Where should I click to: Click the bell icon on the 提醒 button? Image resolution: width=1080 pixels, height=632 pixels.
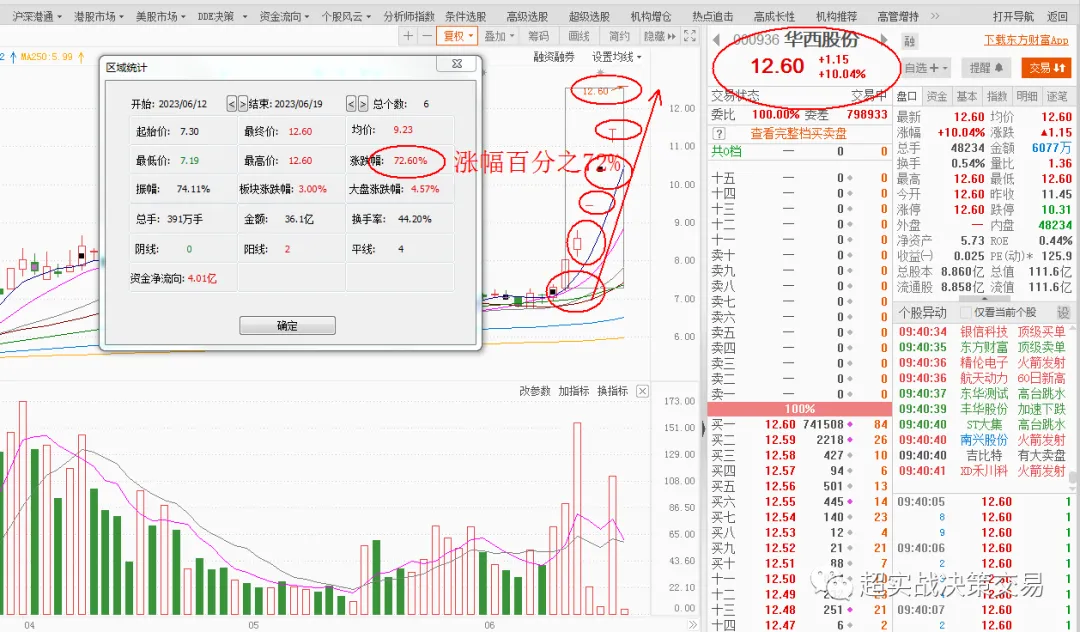pos(1001,67)
